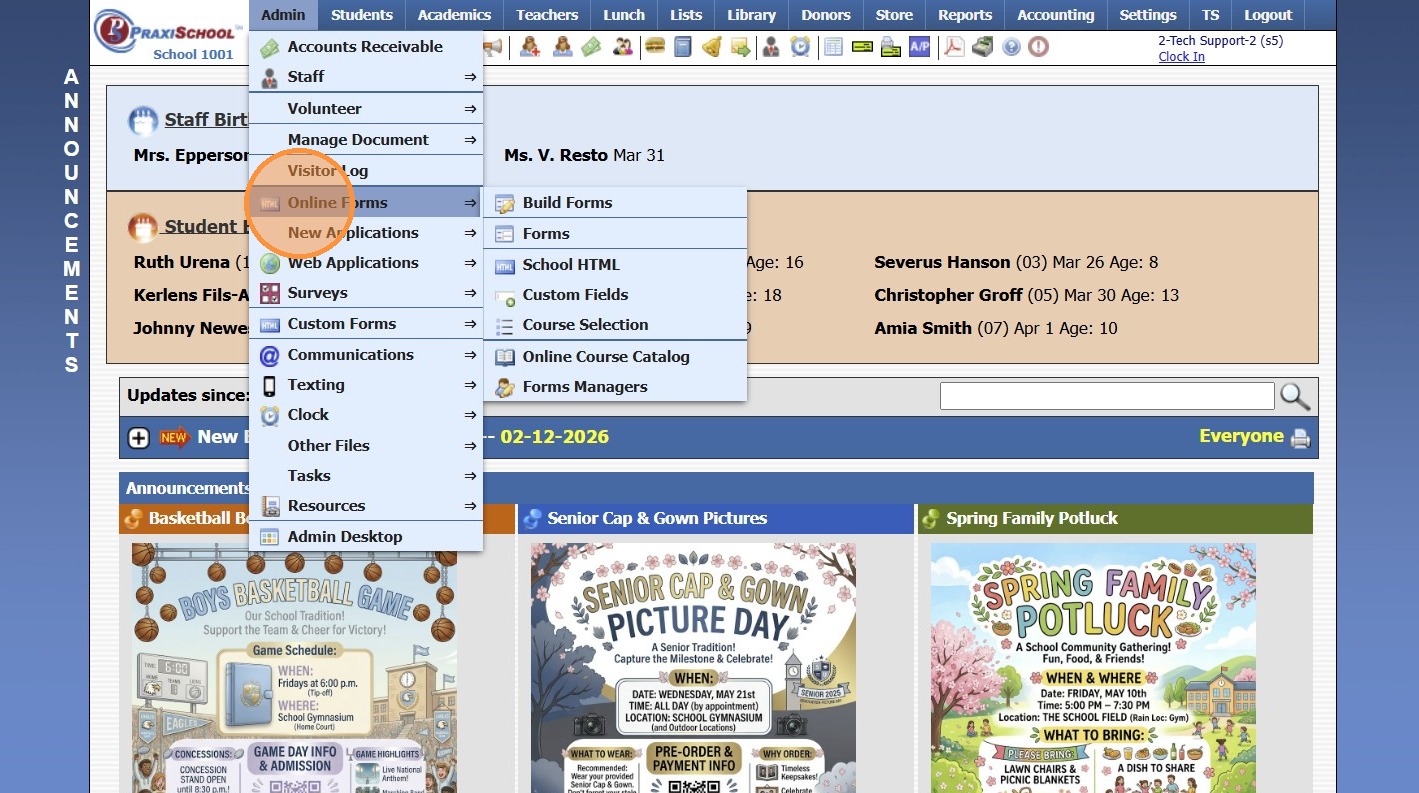
Task: Select Custom Fields submenu entry
Action: coord(615,295)
